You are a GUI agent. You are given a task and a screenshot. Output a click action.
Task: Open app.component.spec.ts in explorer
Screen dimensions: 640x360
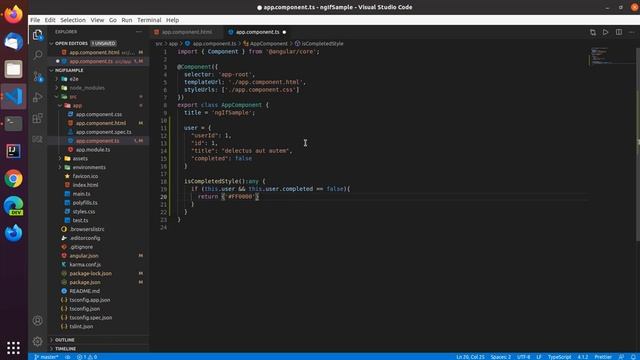click(x=103, y=132)
